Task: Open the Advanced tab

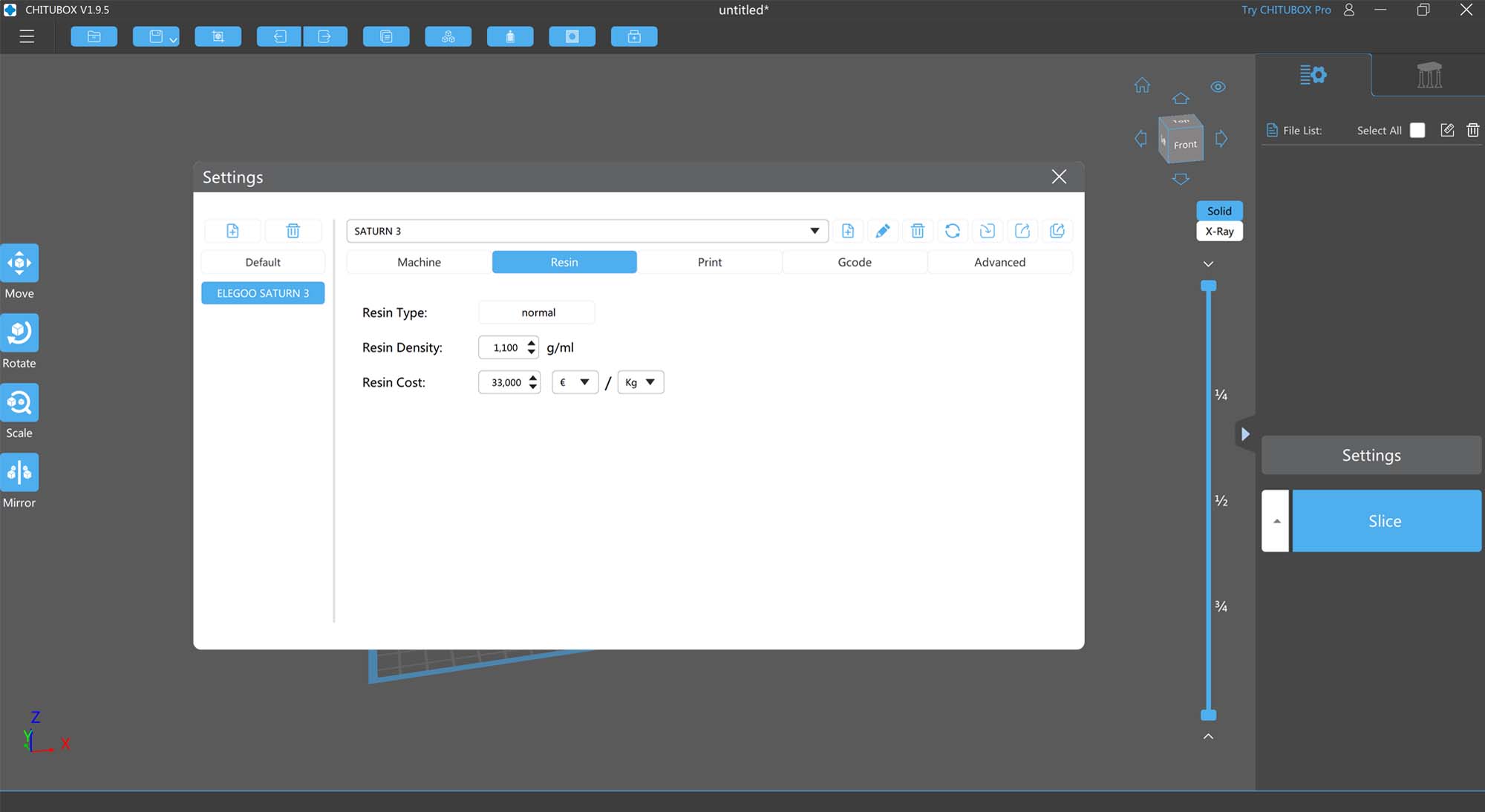Action: click(x=999, y=262)
